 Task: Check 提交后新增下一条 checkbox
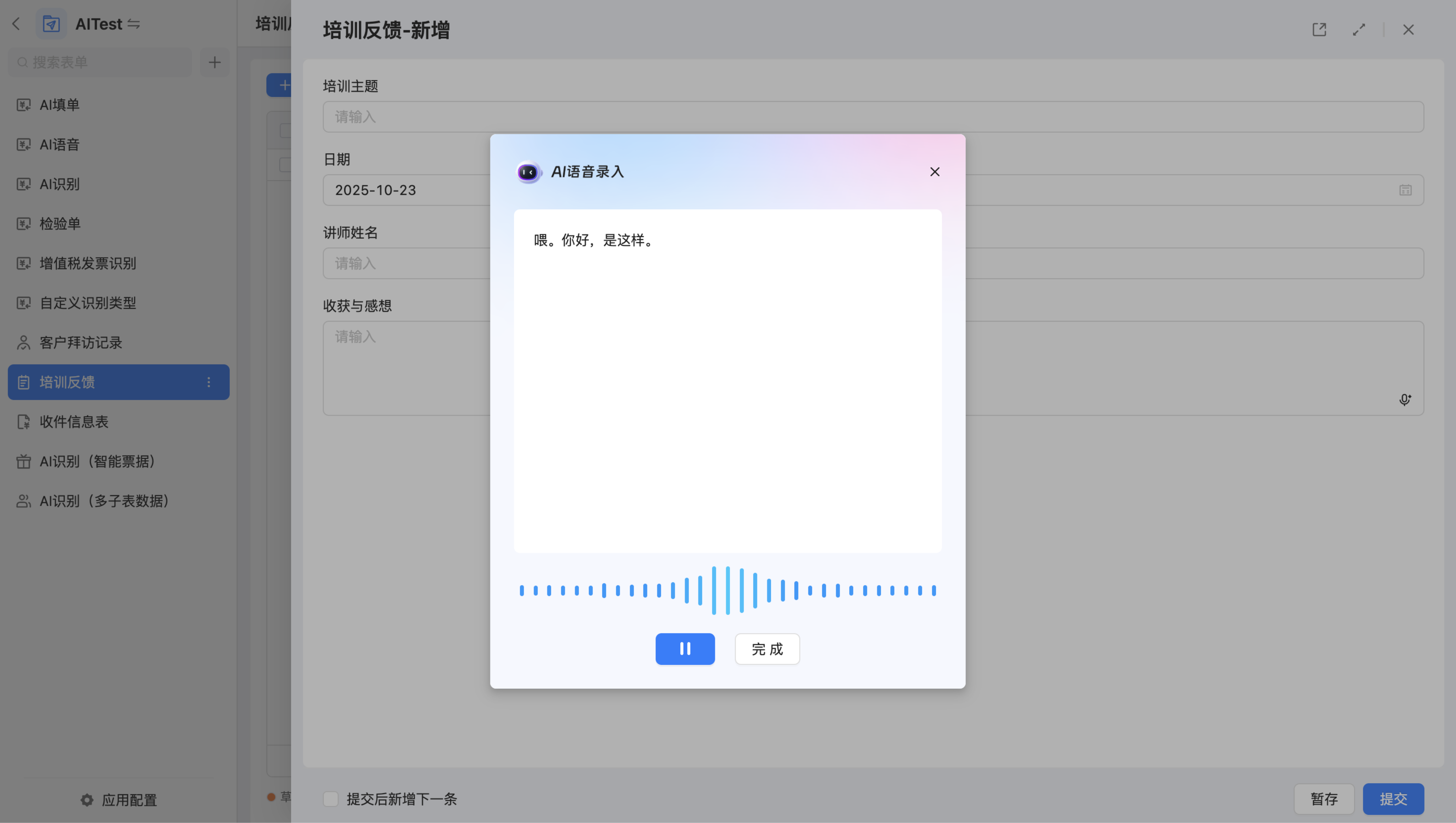[x=331, y=799]
